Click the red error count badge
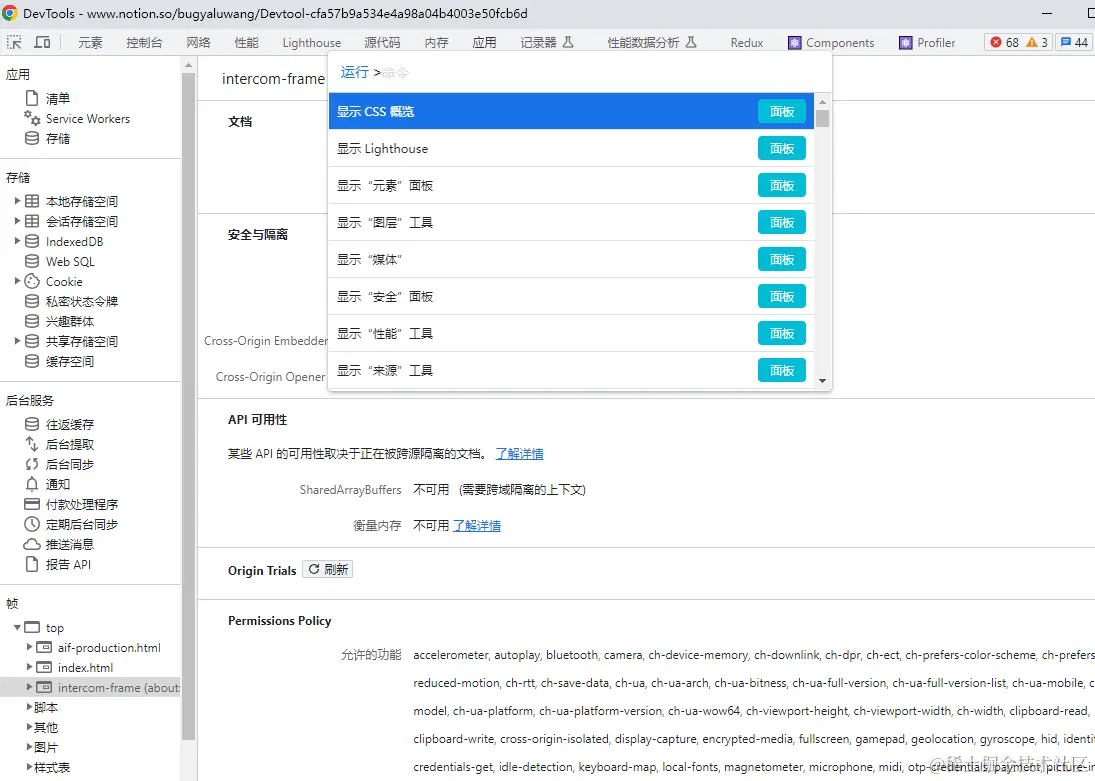The image size is (1095, 781). click(1004, 43)
